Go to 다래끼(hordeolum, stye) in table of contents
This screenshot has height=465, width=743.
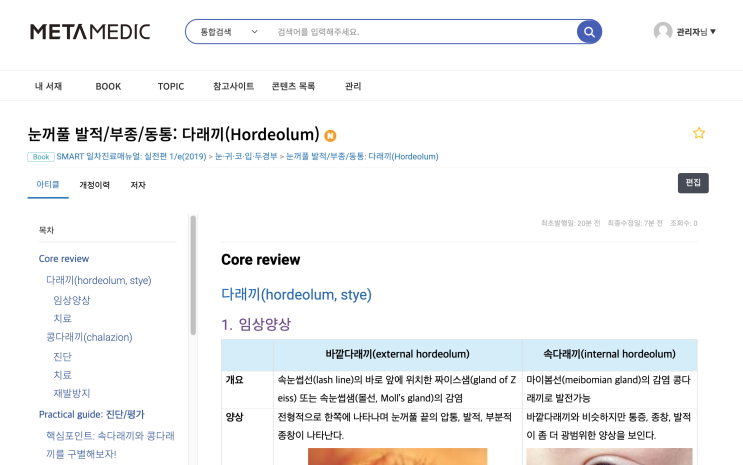[x=99, y=280]
